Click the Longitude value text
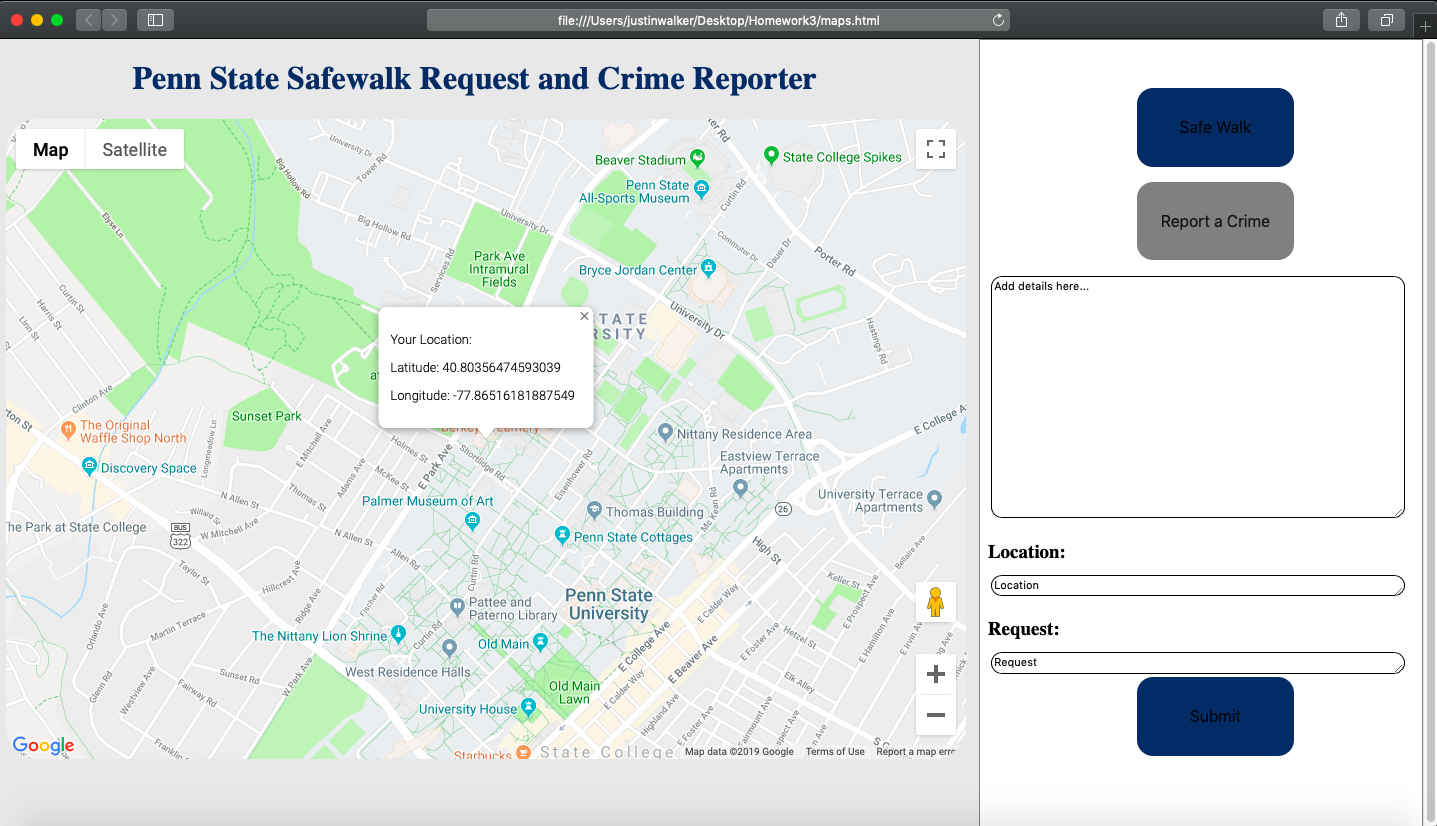This screenshot has height=826, width=1437. pyautogui.click(x=514, y=395)
